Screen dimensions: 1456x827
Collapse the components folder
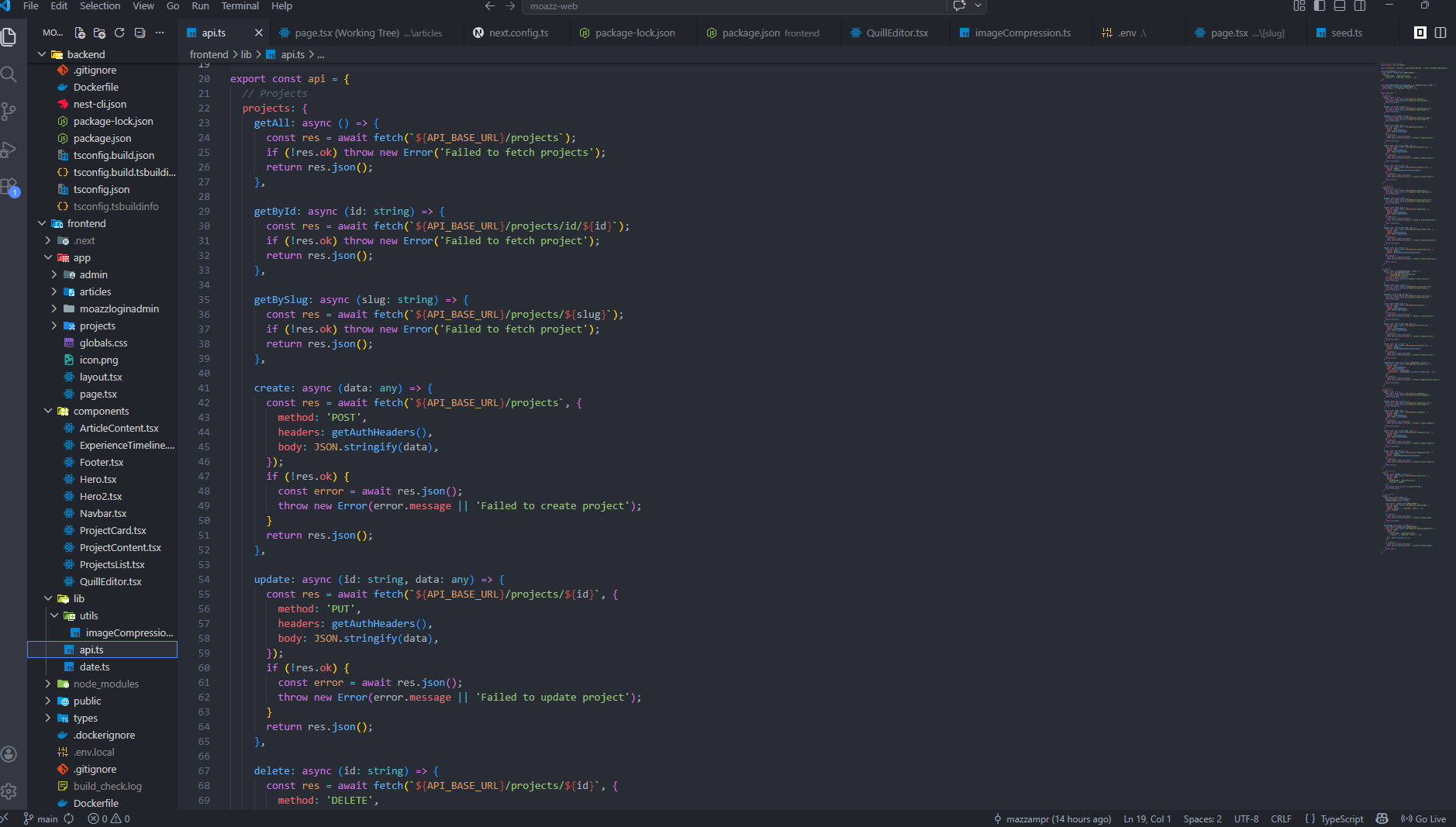102,411
